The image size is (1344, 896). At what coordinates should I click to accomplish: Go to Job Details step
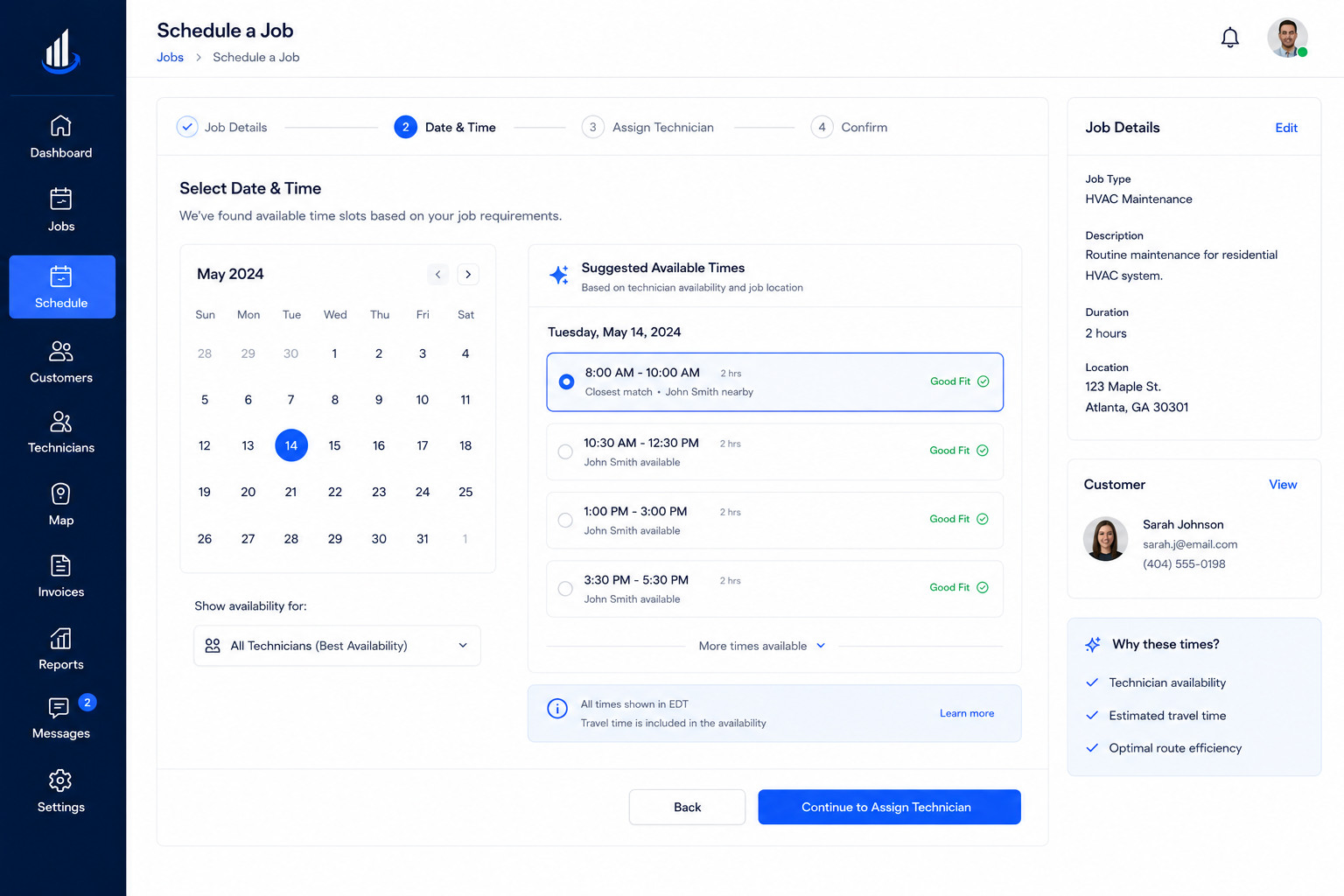[x=222, y=127]
